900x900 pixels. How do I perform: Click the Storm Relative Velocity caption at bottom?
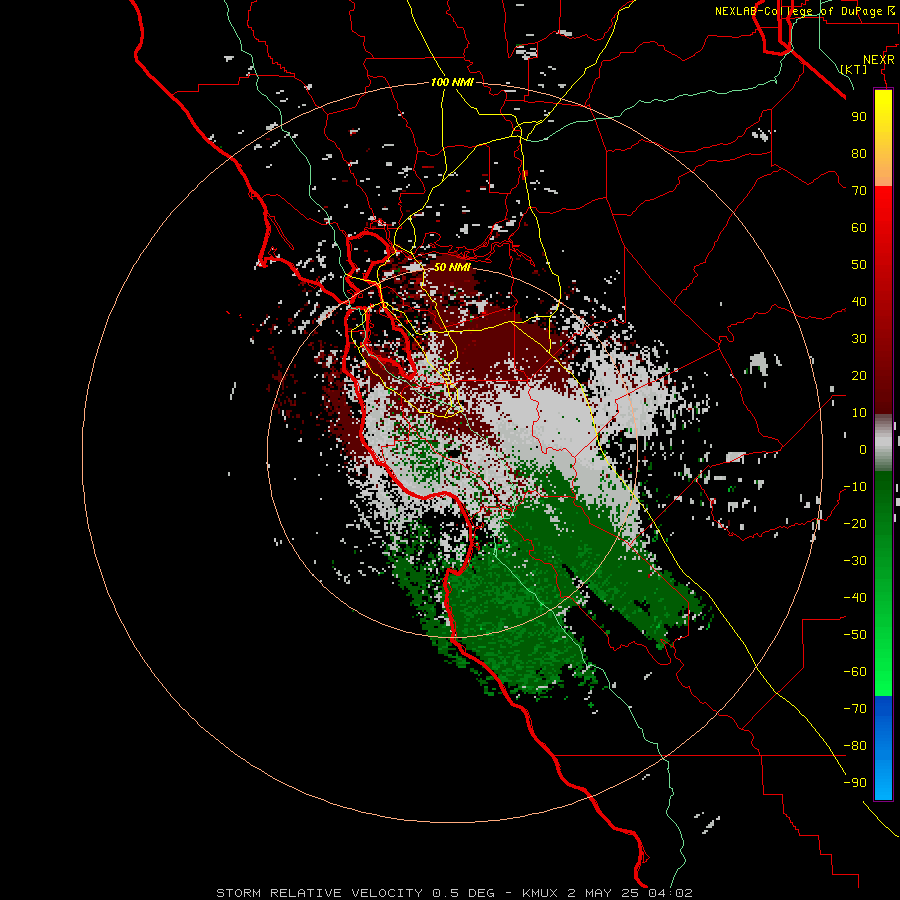pos(454,893)
